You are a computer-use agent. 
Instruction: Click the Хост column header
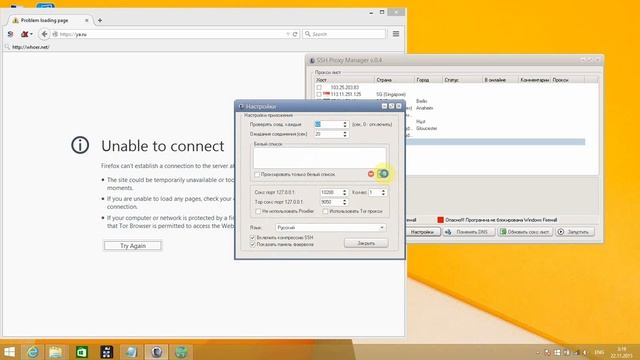[x=344, y=80]
